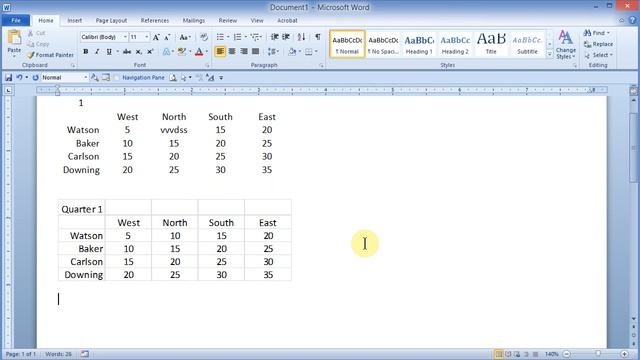This screenshot has height=360, width=640.
Task: Click the Zoom In plus button
Action: click(x=625, y=354)
